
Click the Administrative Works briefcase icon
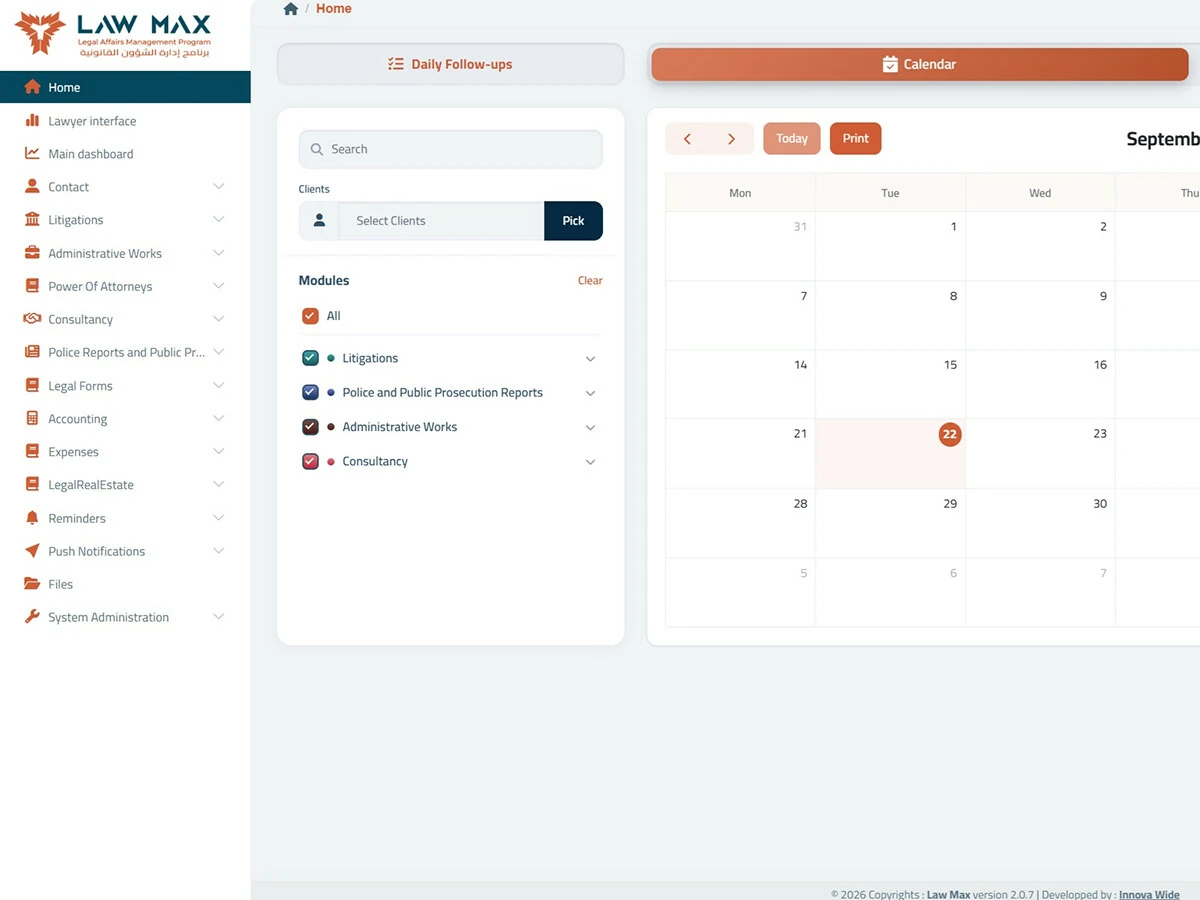(32, 253)
